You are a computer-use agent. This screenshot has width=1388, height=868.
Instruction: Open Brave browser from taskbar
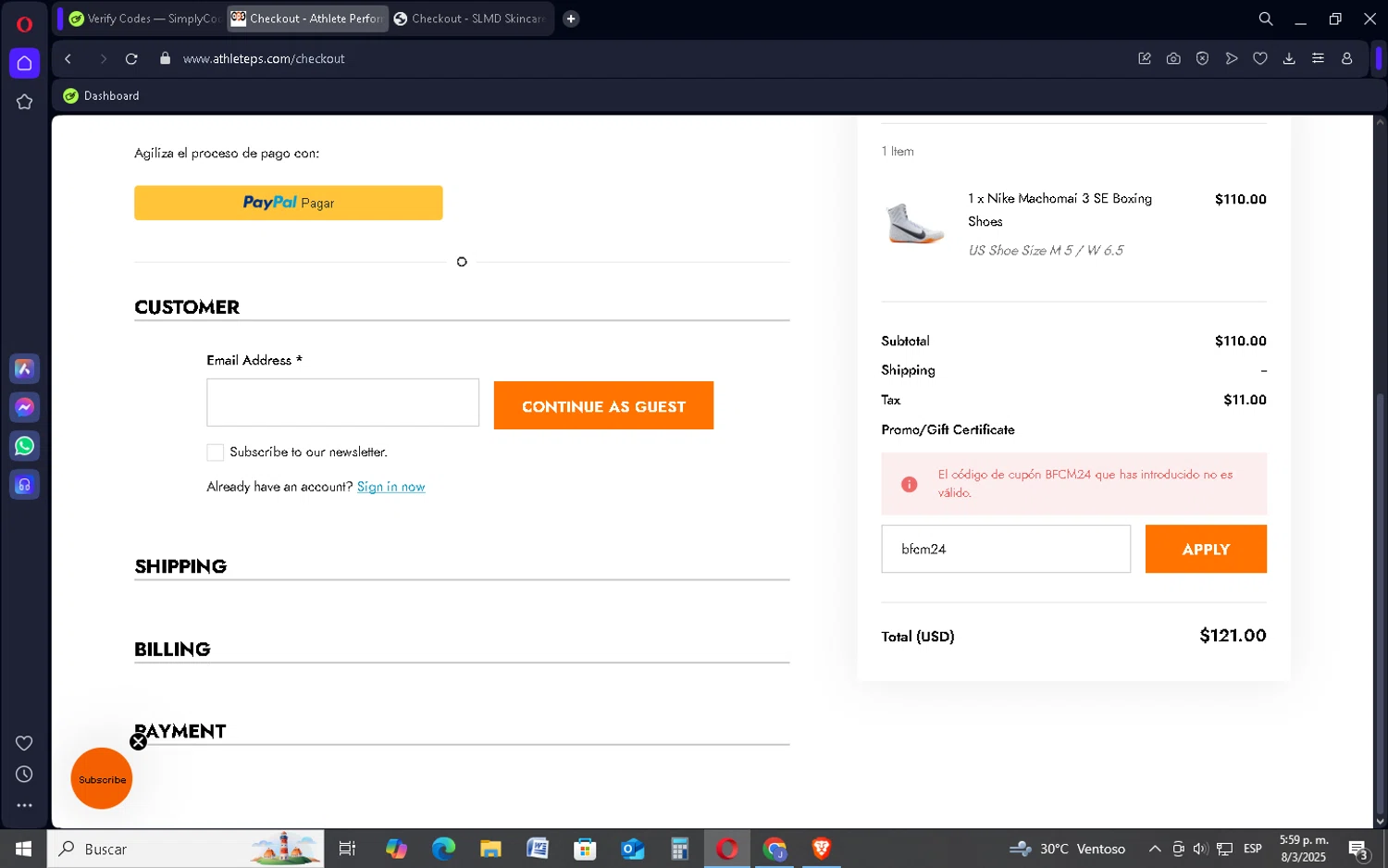[822, 849]
